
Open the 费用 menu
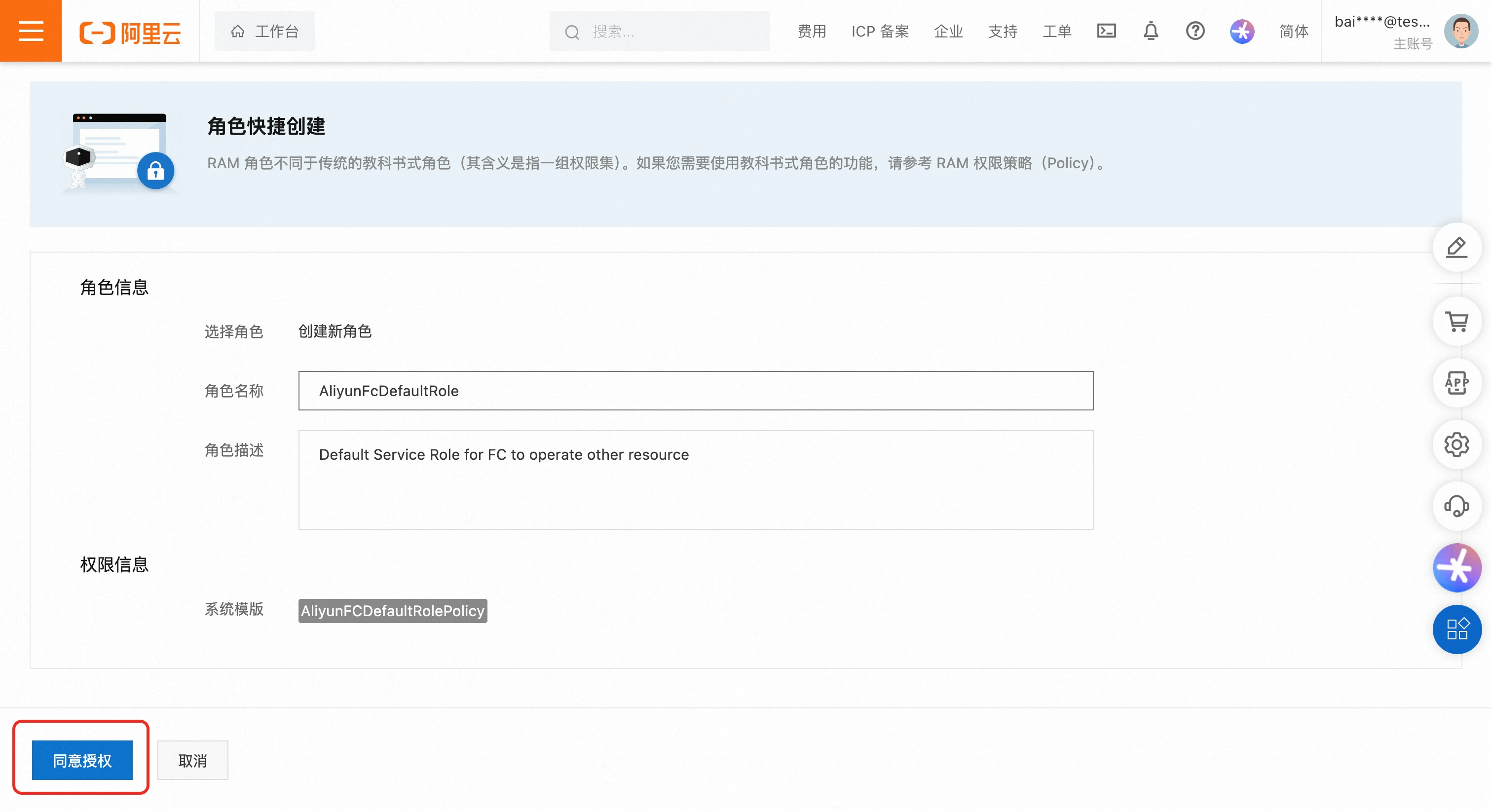812,31
